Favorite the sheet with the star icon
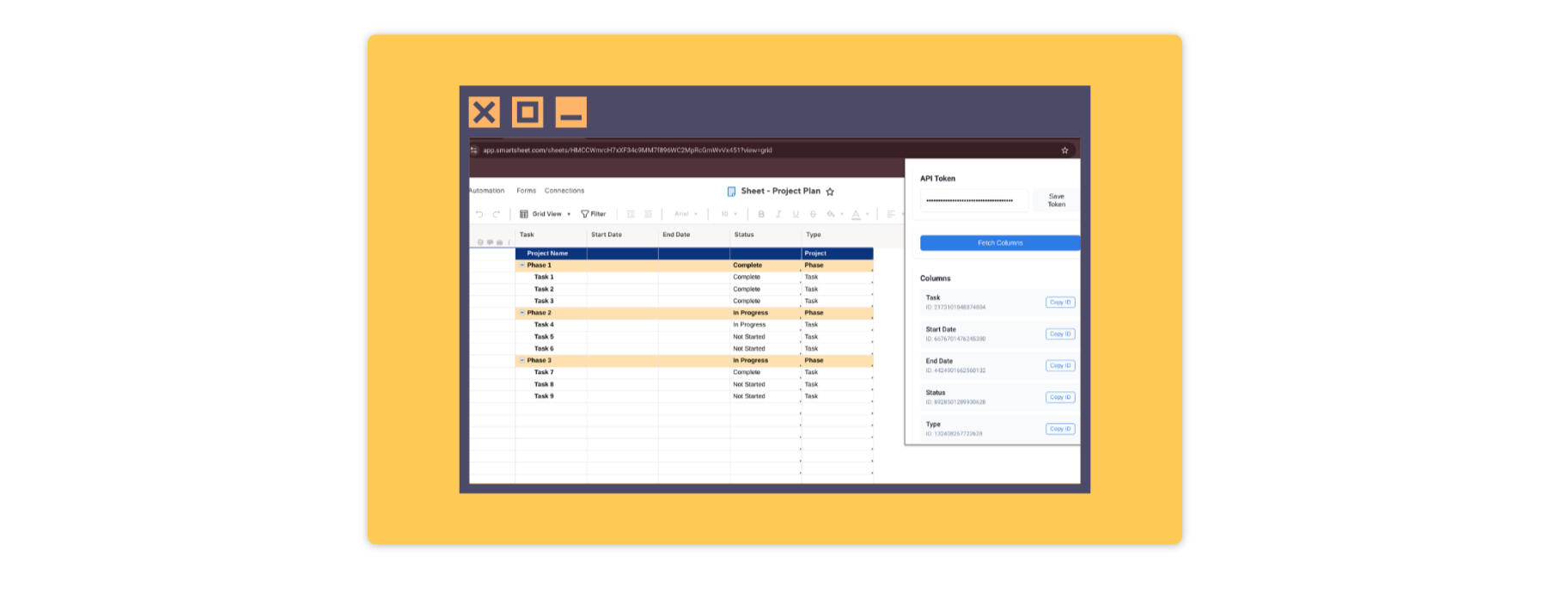The width and height of the screenshot is (1568, 593). (830, 192)
